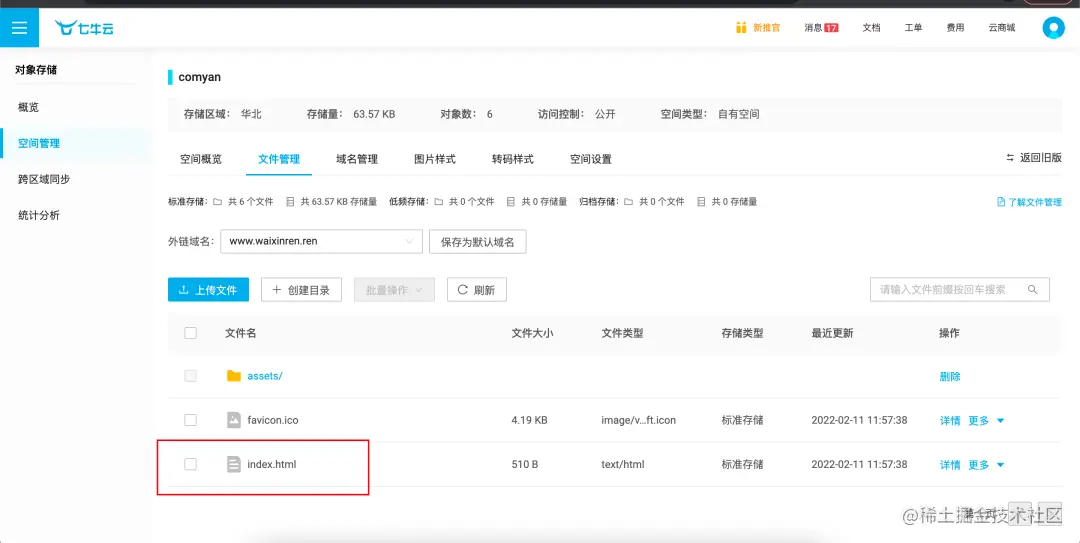The image size is (1080, 543).
Task: Open the hamburger navigation menu
Action: coord(19,28)
